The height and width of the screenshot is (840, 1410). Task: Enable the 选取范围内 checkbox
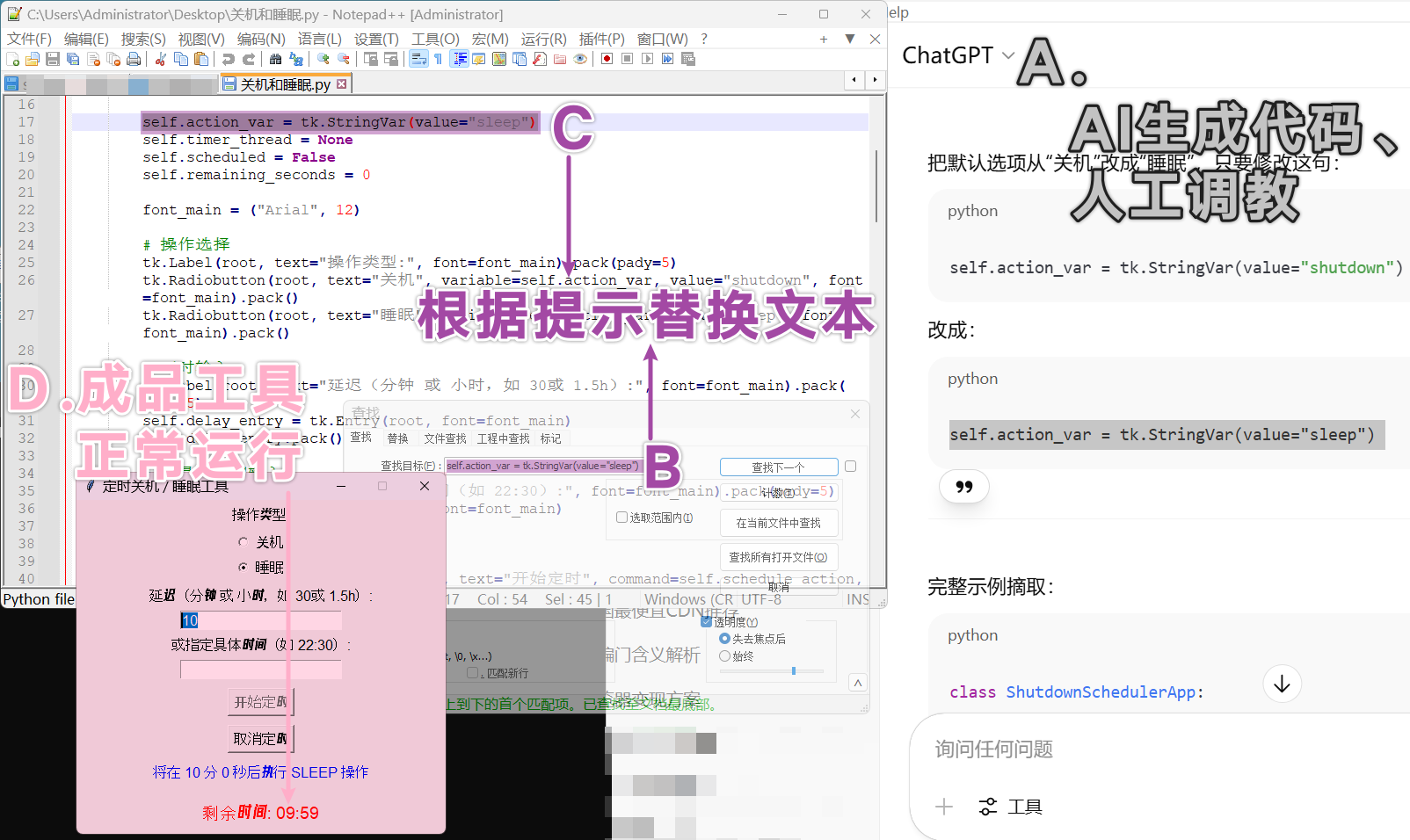coord(621,518)
